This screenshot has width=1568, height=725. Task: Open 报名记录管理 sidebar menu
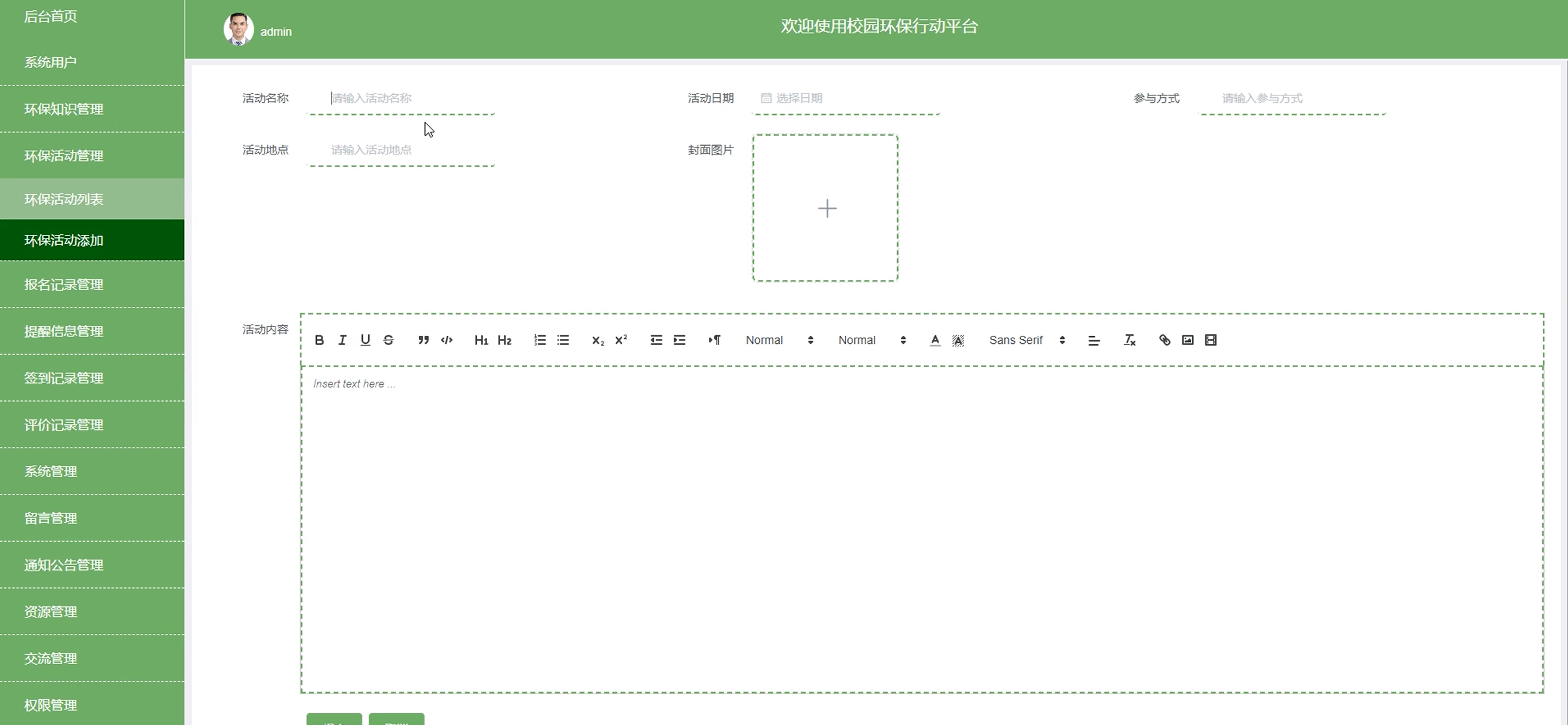[x=64, y=285]
